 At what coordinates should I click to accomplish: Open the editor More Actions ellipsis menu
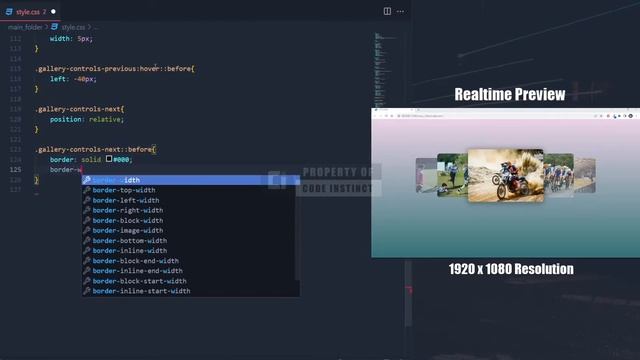[400, 11]
